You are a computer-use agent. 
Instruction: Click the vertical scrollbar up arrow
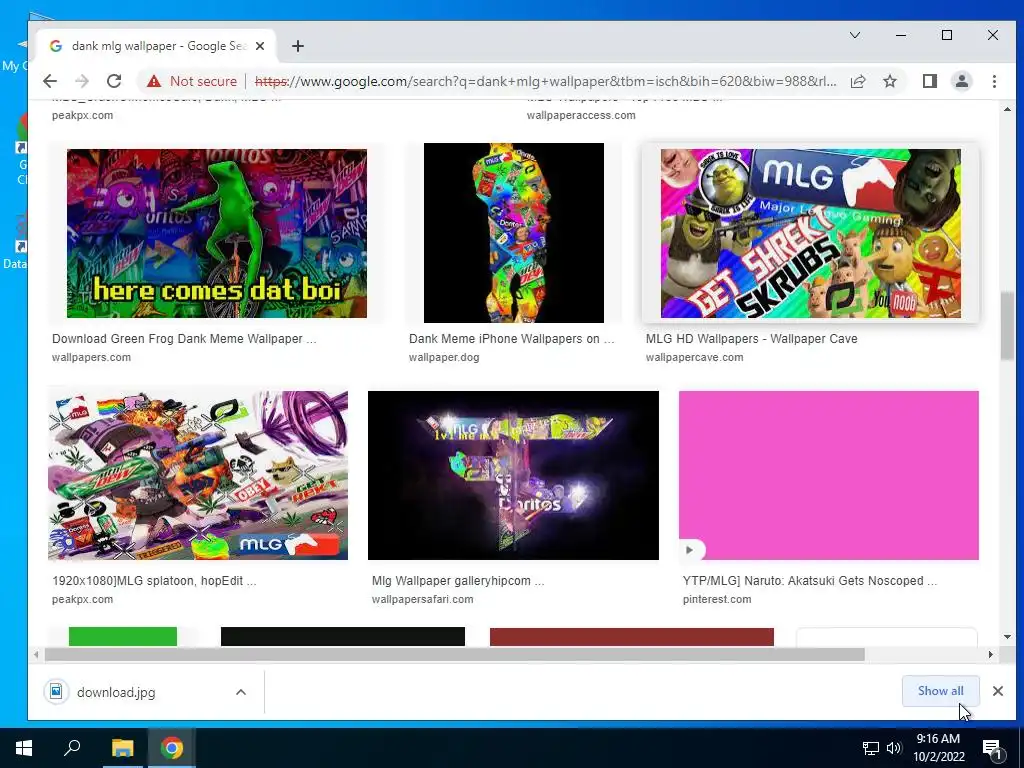(1007, 109)
